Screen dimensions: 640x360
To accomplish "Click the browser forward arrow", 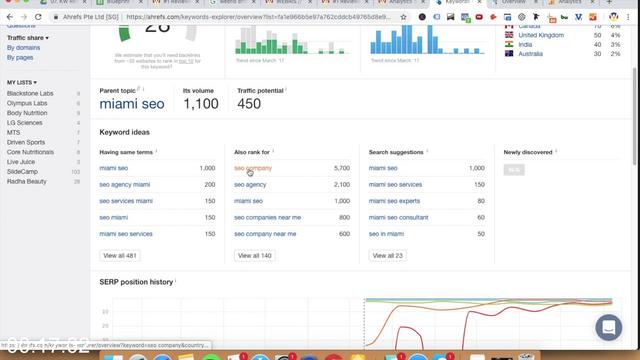I will (x=24, y=17).
